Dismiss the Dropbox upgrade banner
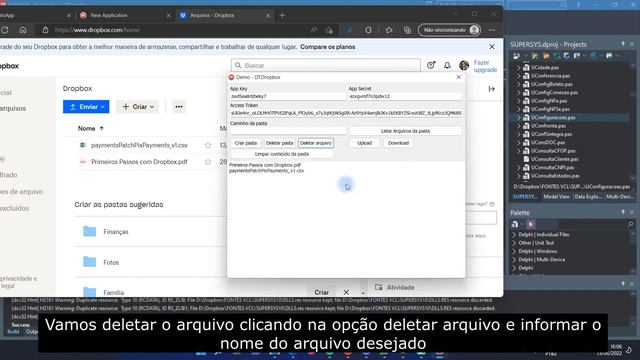 pyautogui.click(x=492, y=47)
